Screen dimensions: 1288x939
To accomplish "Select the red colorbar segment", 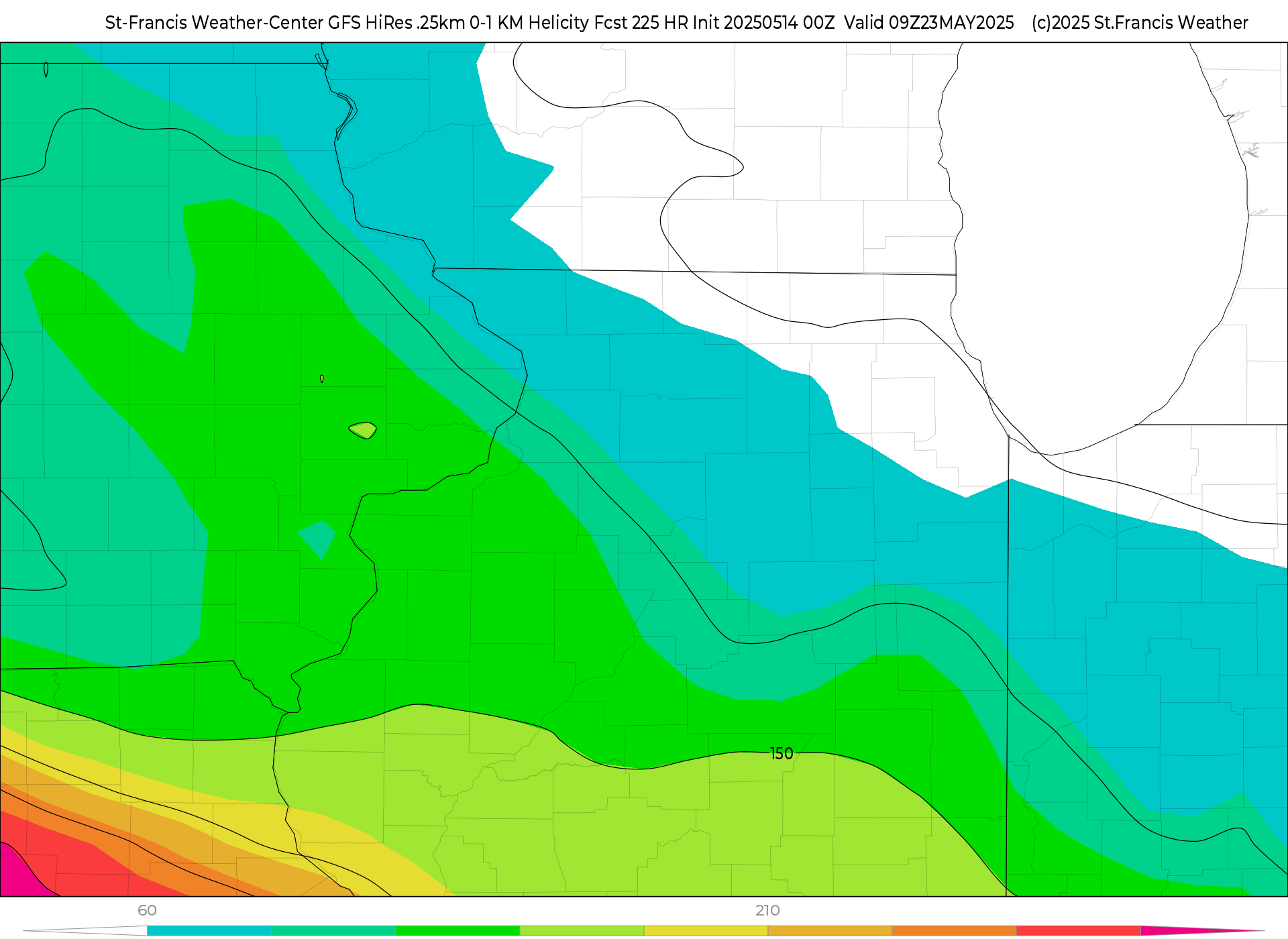I will (1078, 930).
